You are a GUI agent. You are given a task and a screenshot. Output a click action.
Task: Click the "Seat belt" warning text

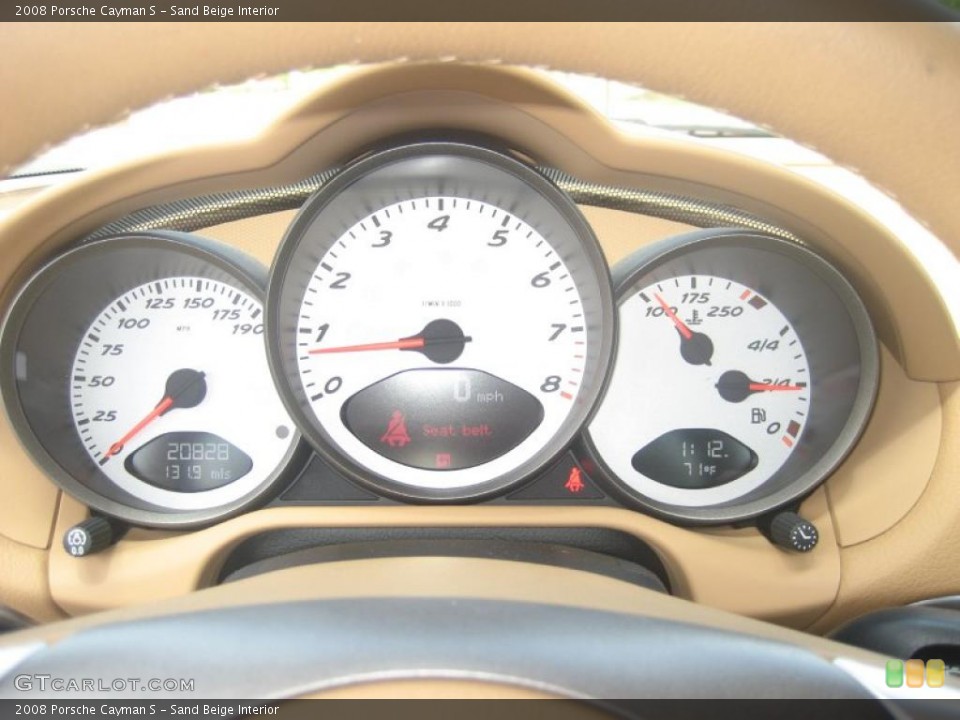457,430
